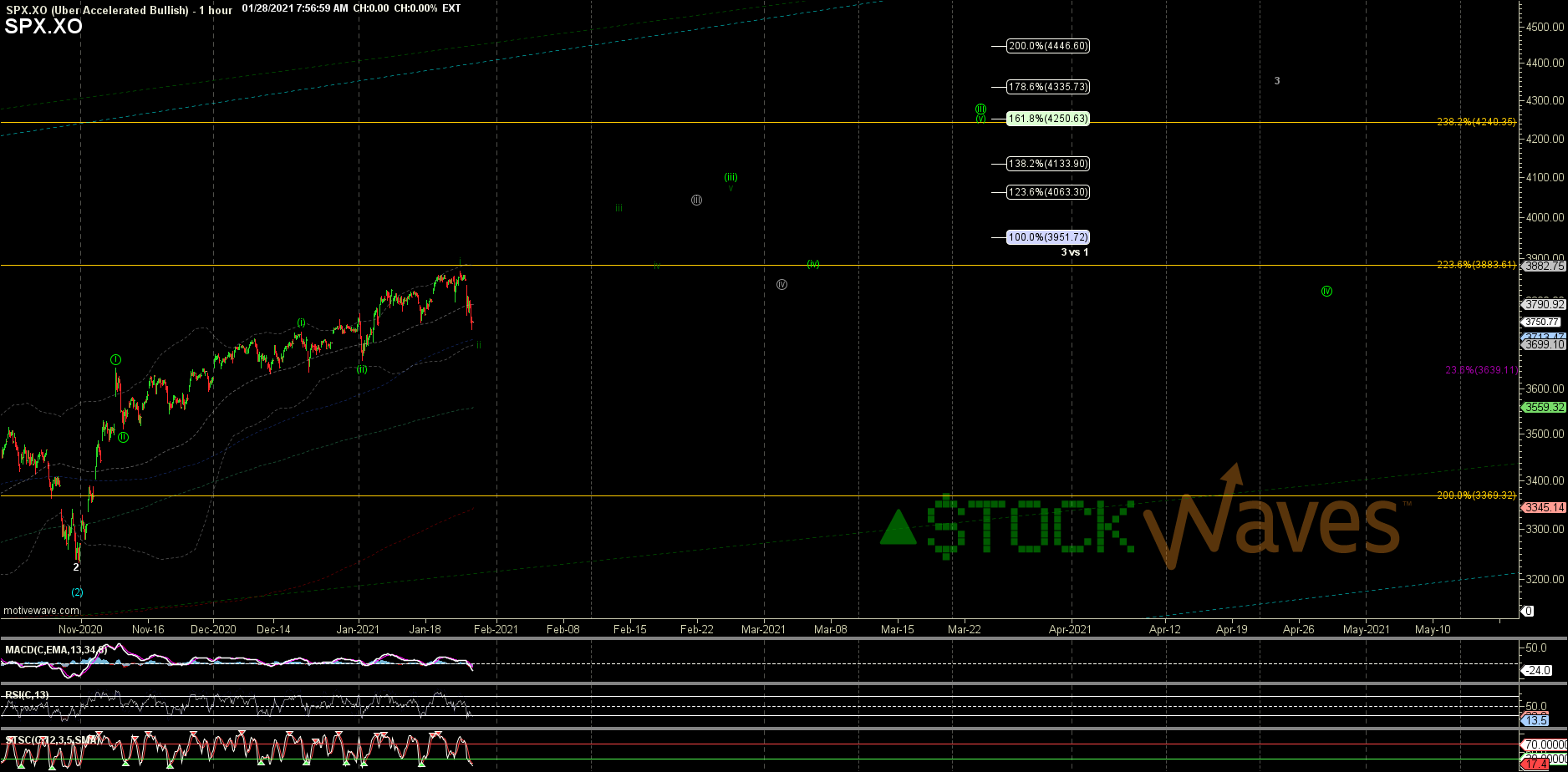The height and width of the screenshot is (772, 1568).
Task: Open the motivewave.com link
Action: pos(41,611)
